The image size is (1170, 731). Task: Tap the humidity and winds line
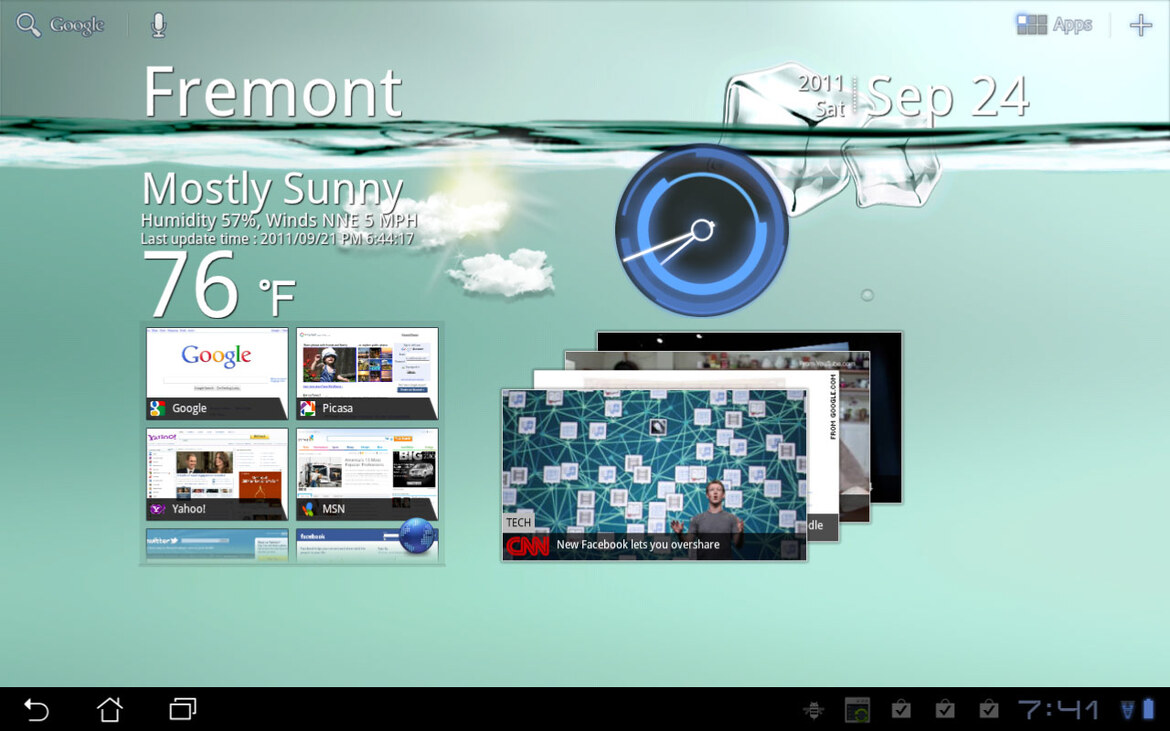click(279, 221)
